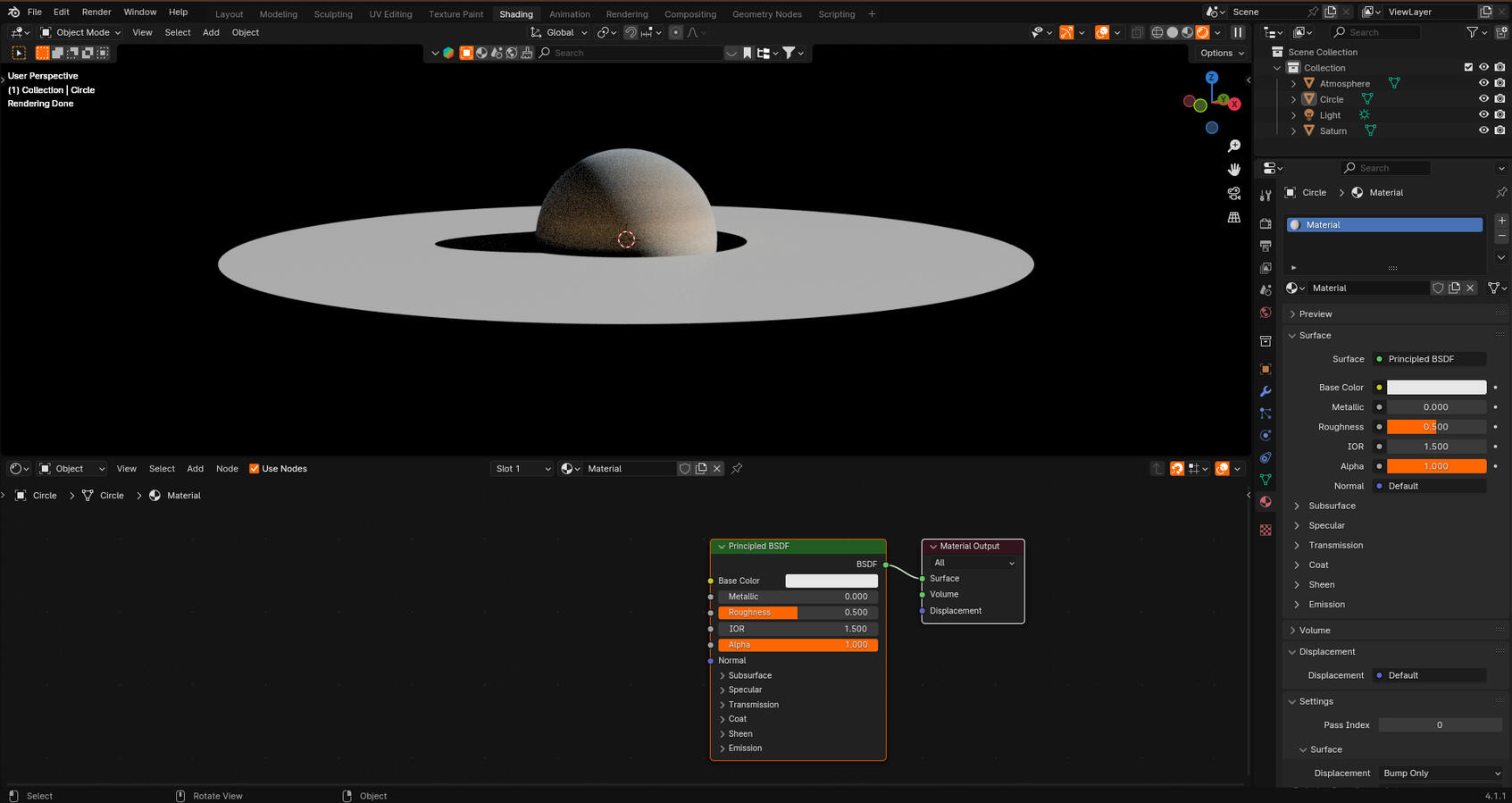Image resolution: width=1512 pixels, height=803 pixels.
Task: Open the Render menu
Action: [x=96, y=12]
